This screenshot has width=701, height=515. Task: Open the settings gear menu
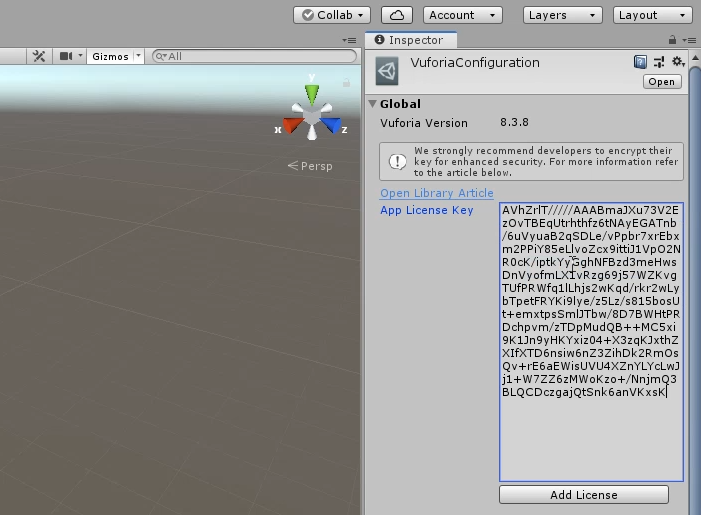(x=678, y=62)
